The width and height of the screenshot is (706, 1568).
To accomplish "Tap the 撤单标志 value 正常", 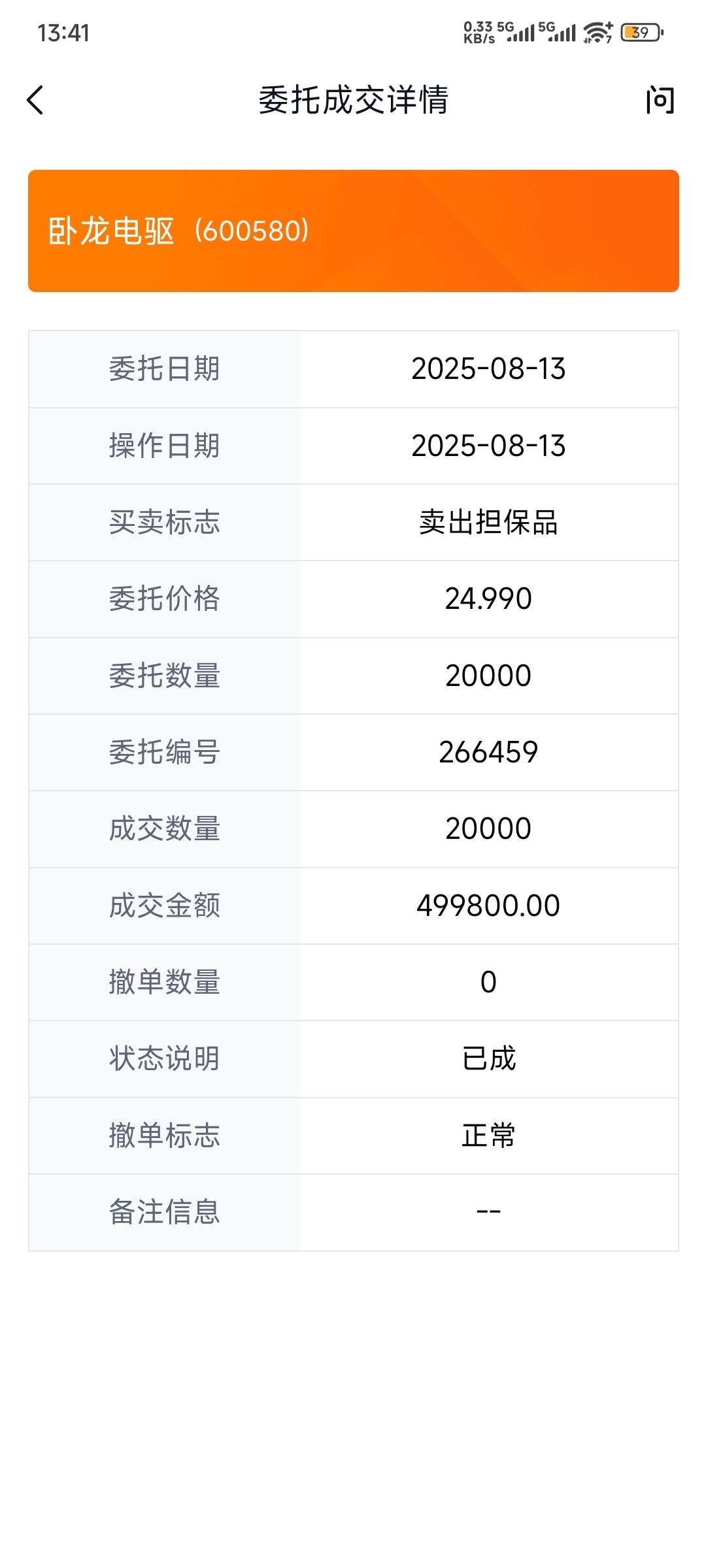I will coord(488,1135).
